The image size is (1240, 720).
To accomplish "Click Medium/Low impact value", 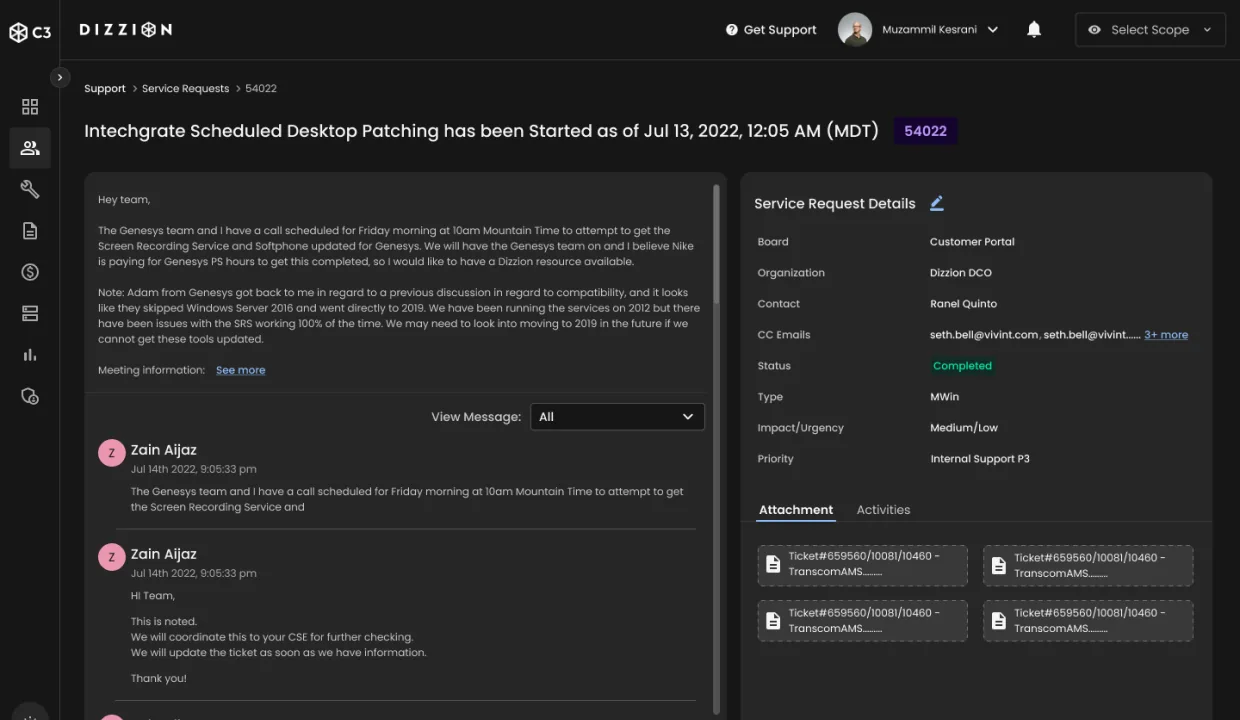I will tap(964, 428).
